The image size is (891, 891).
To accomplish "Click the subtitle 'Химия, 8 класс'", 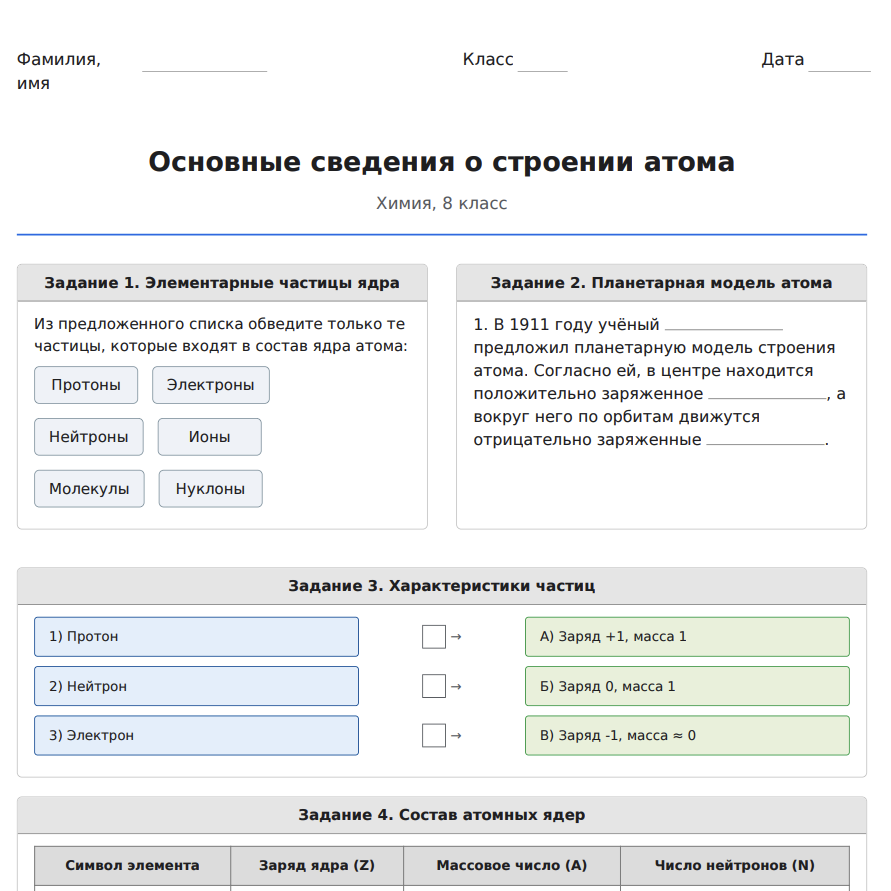I will click(x=442, y=203).
